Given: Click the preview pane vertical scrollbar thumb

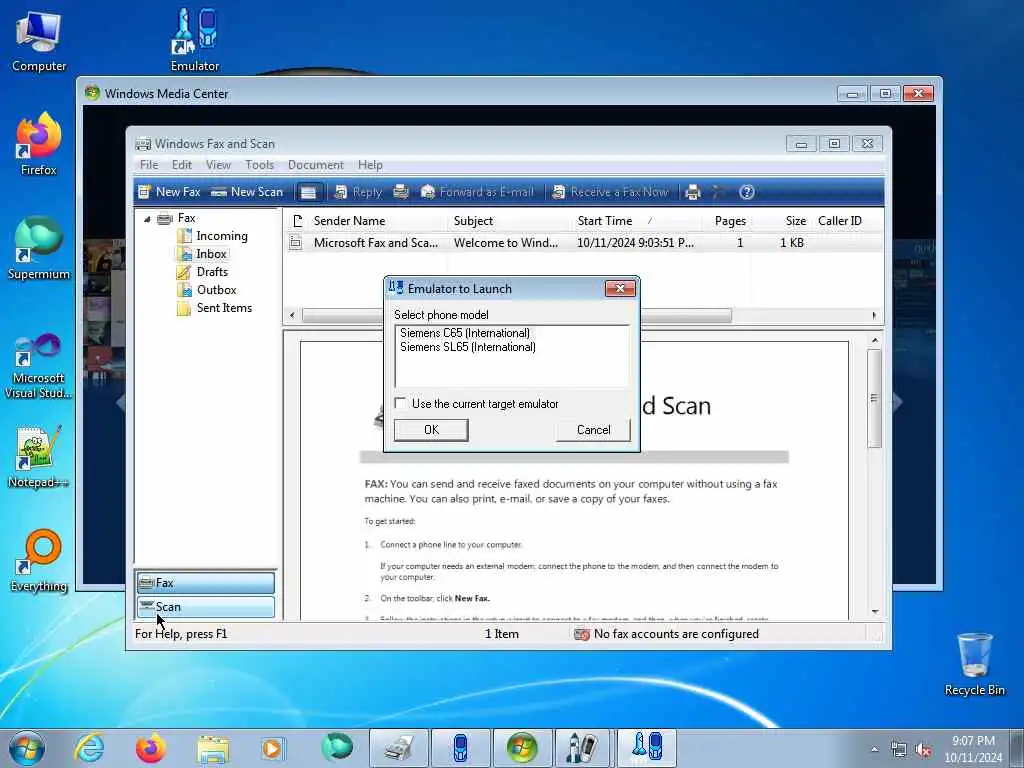Looking at the screenshot, I should pos(874,398).
